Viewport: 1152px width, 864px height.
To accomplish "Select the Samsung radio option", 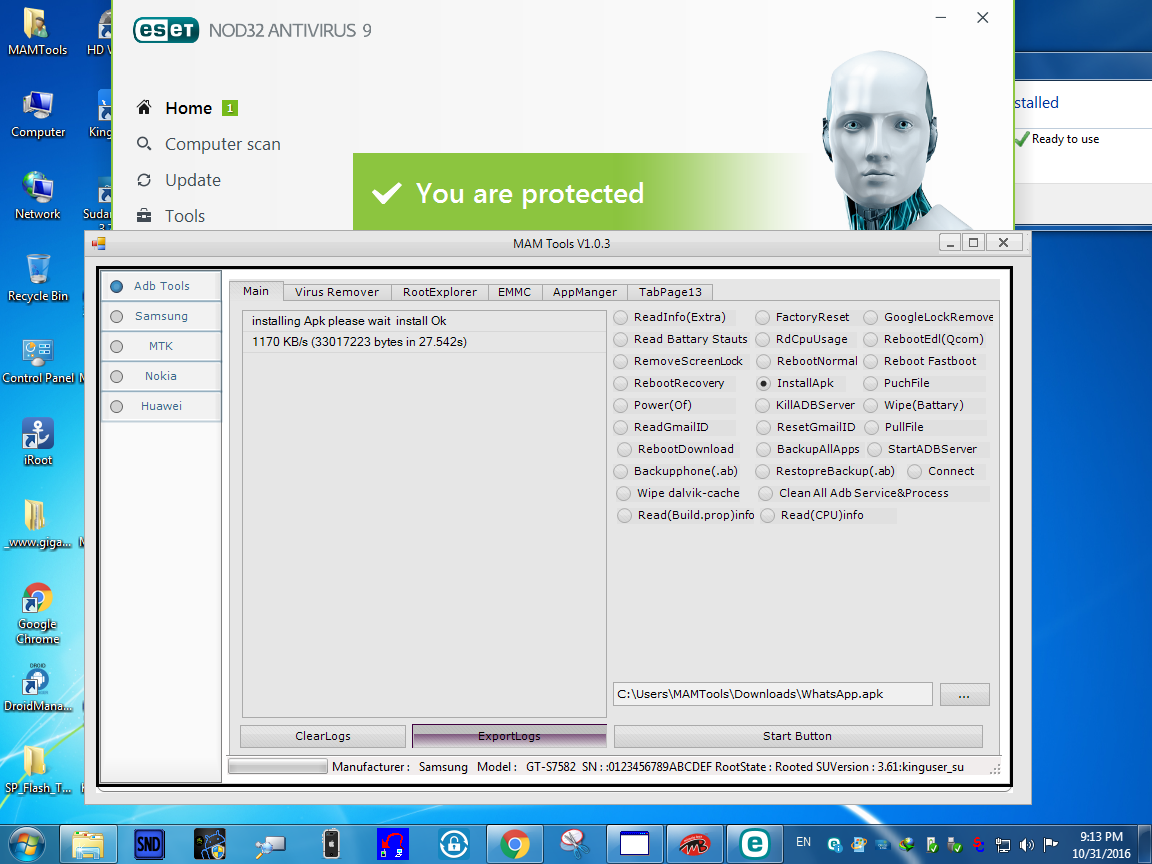I will pos(117,317).
